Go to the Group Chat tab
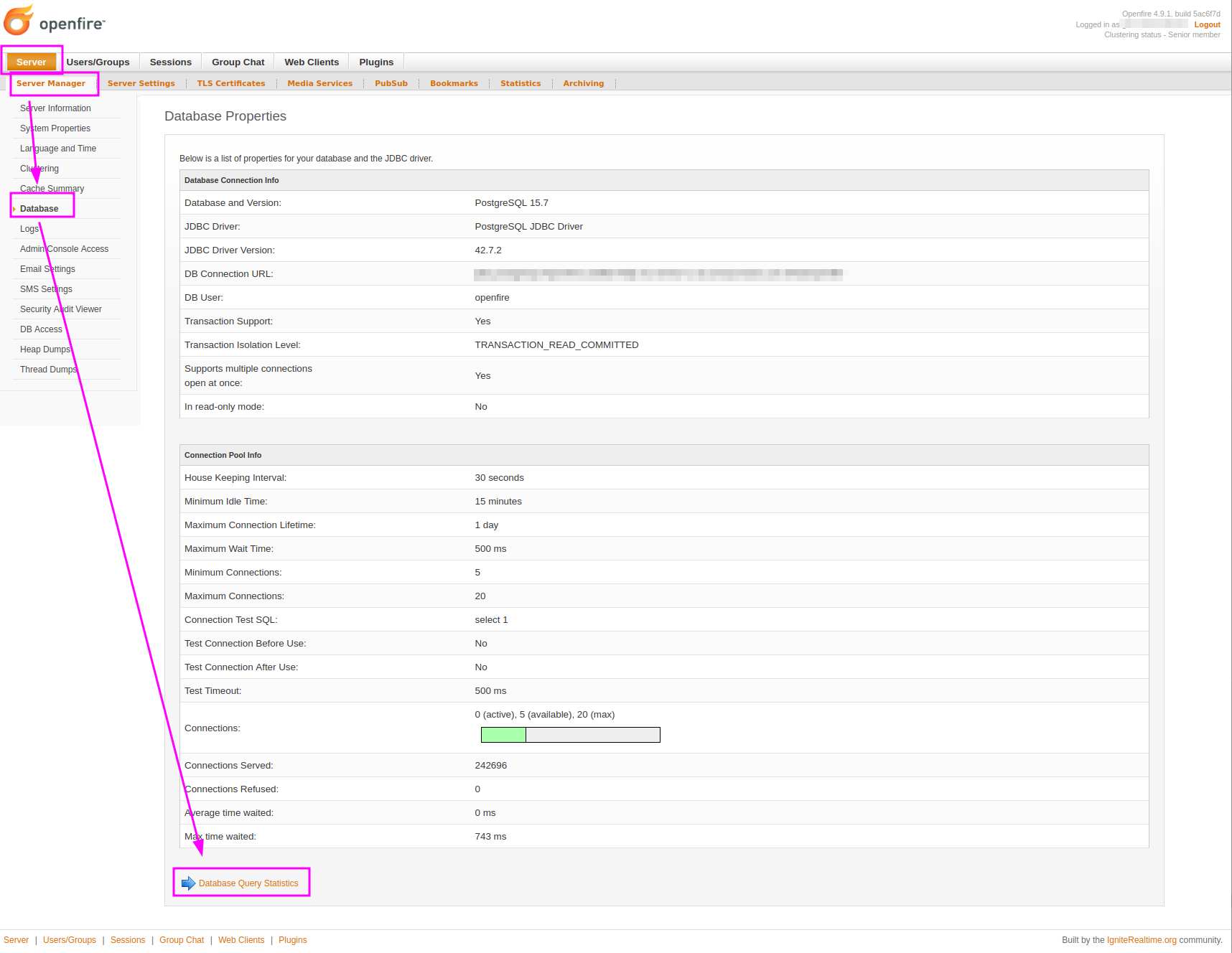Viewport: 1232px width, 953px height. 238,62
